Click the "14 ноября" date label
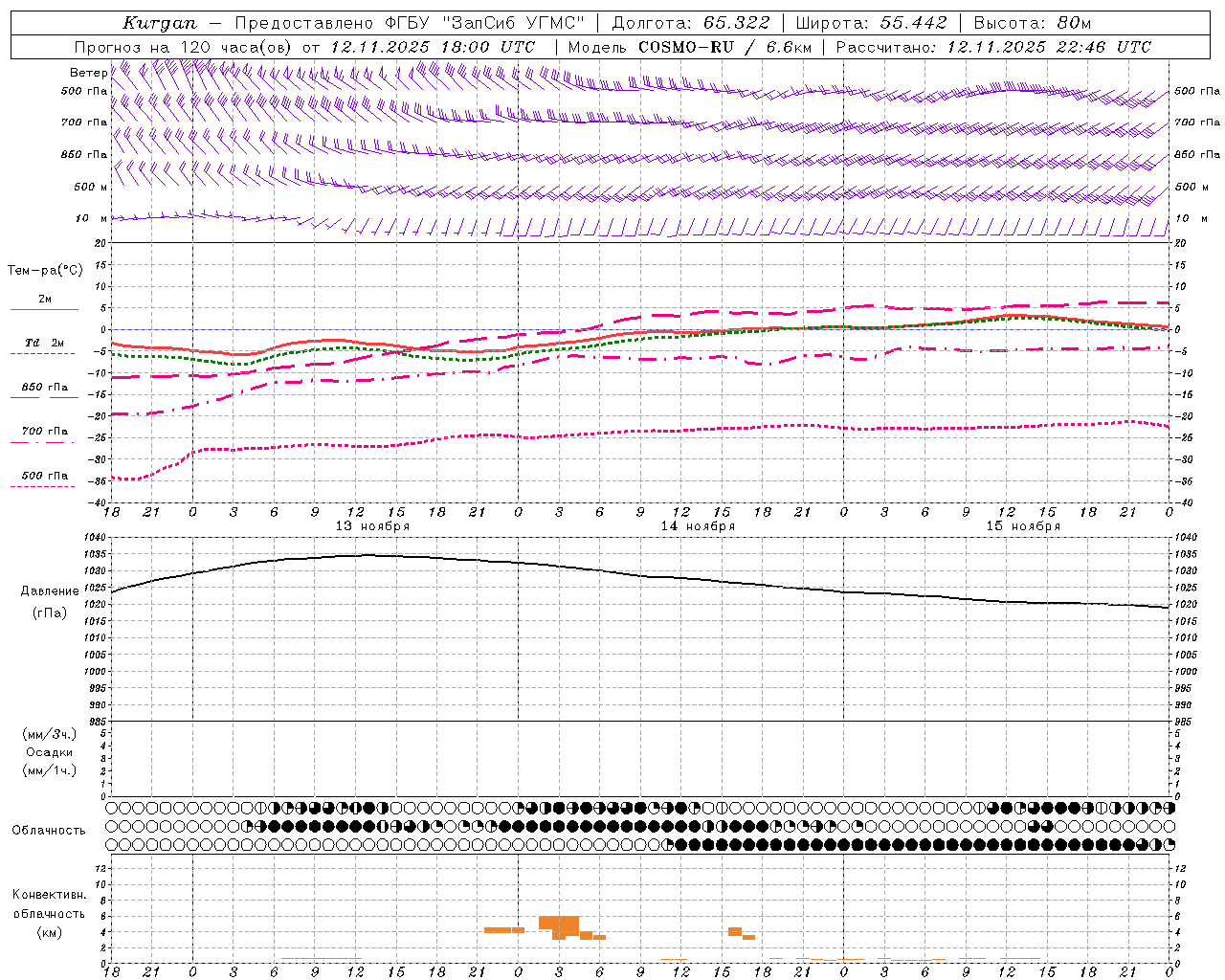Viewport: 1225px width, 980px height. [698, 526]
